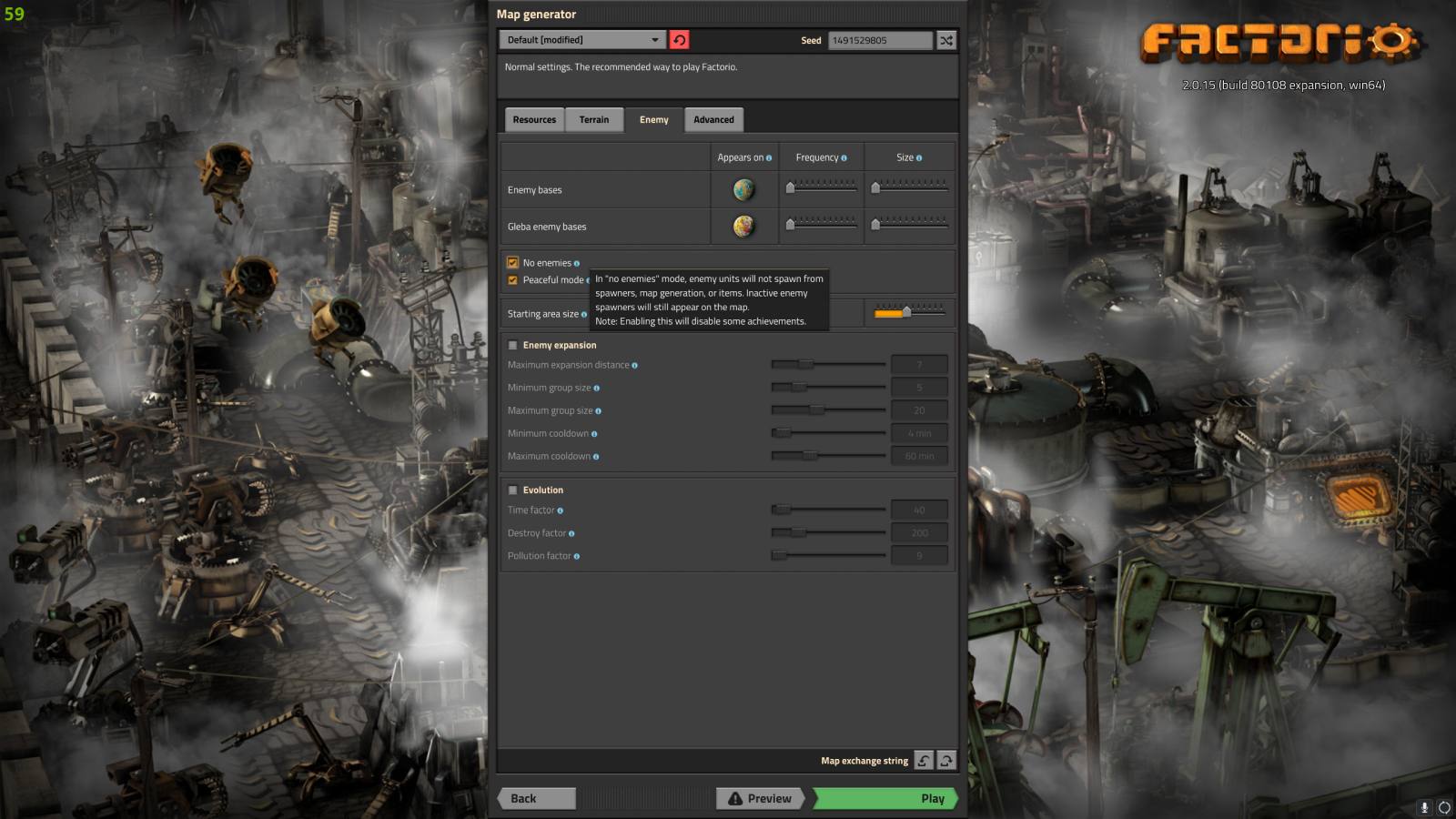Click the Minimum cooldown info icon

[x=594, y=434]
